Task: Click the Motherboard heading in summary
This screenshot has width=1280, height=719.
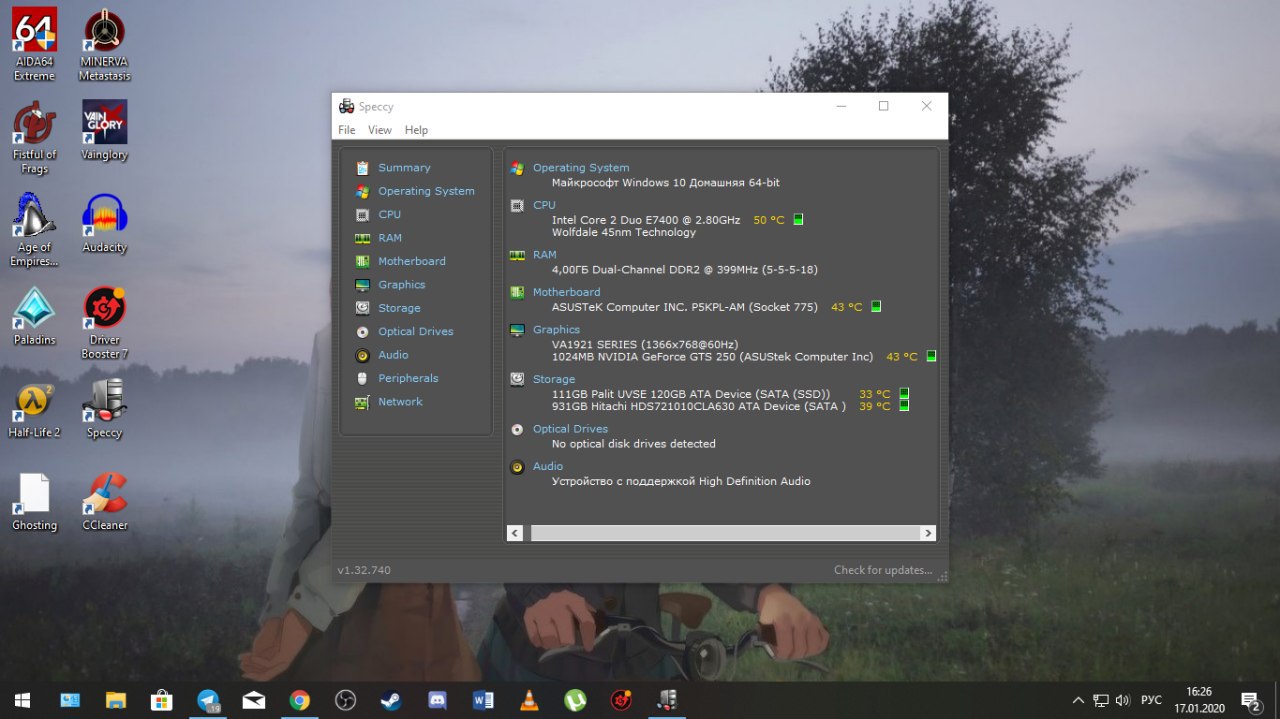Action: [567, 292]
